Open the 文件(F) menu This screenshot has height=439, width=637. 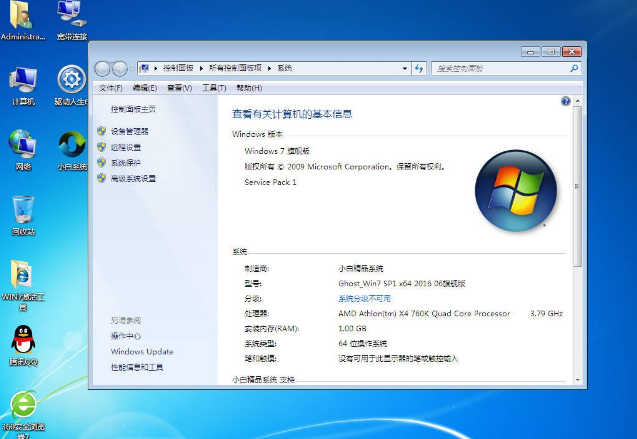(110, 88)
